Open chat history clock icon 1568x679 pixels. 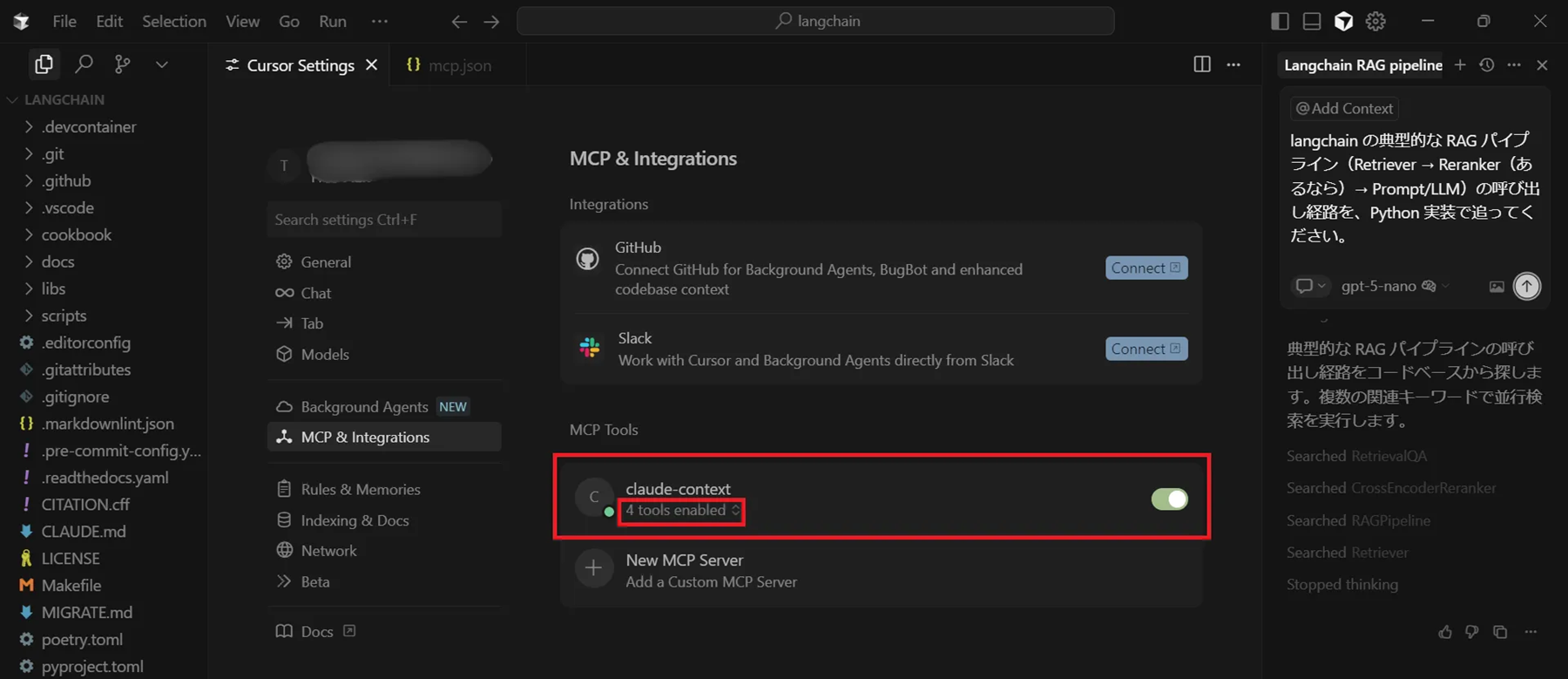click(x=1486, y=65)
